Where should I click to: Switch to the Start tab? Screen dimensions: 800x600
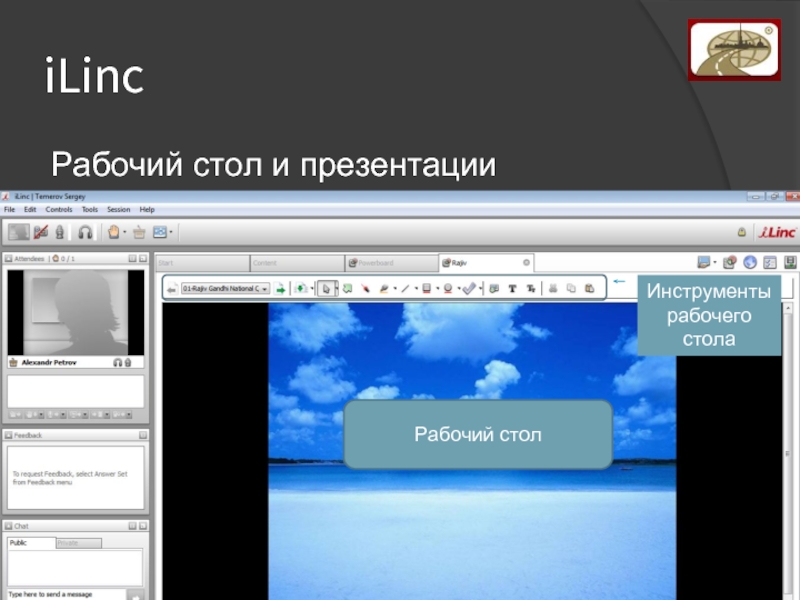pyautogui.click(x=202, y=263)
